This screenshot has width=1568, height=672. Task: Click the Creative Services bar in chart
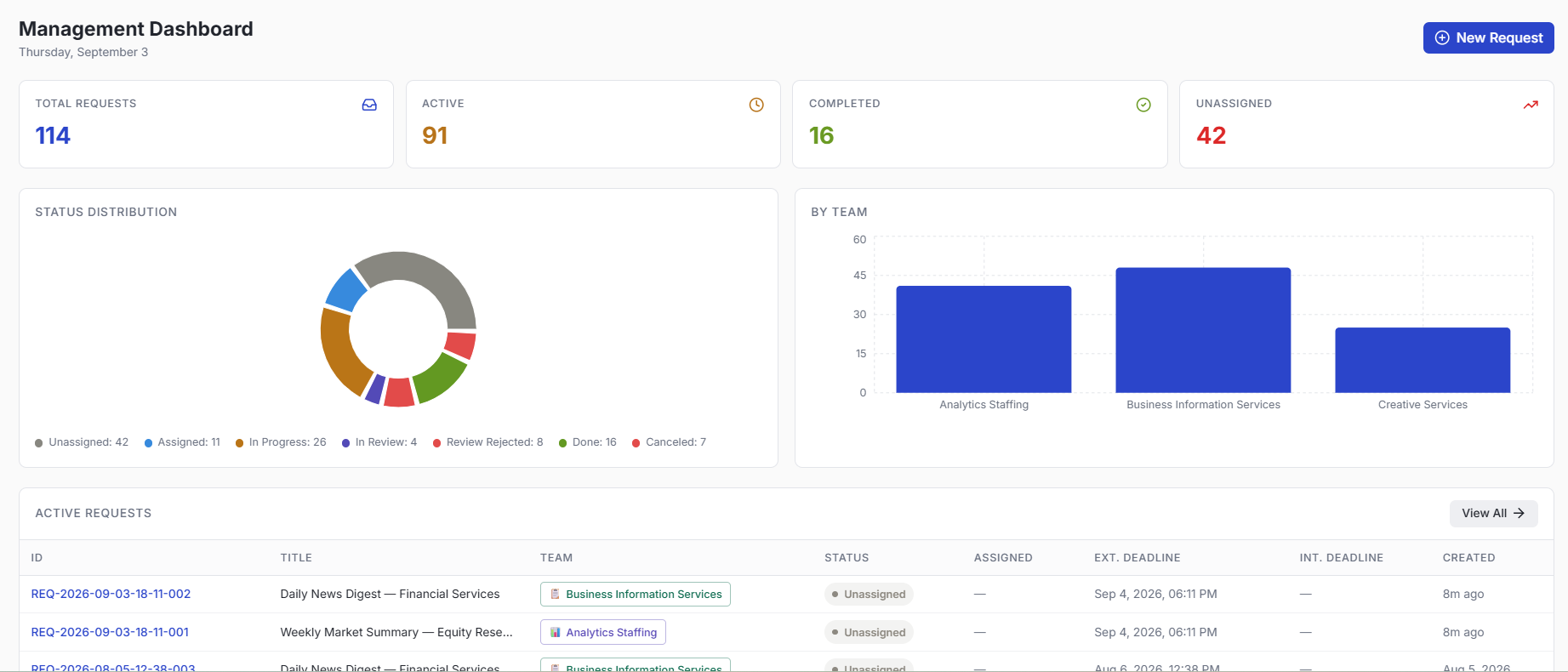[x=1423, y=360]
